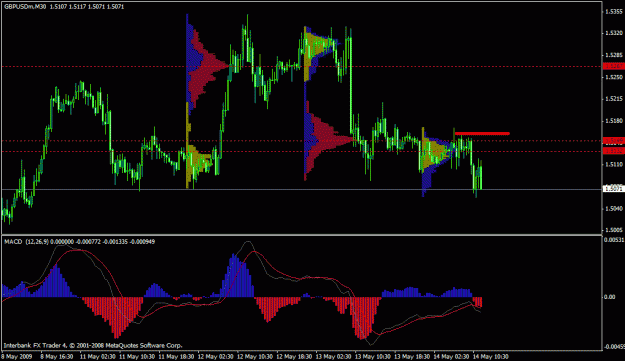This screenshot has height=361, width=625.
Task: Click the 11 May 02:30 time label
Action: tap(98, 356)
